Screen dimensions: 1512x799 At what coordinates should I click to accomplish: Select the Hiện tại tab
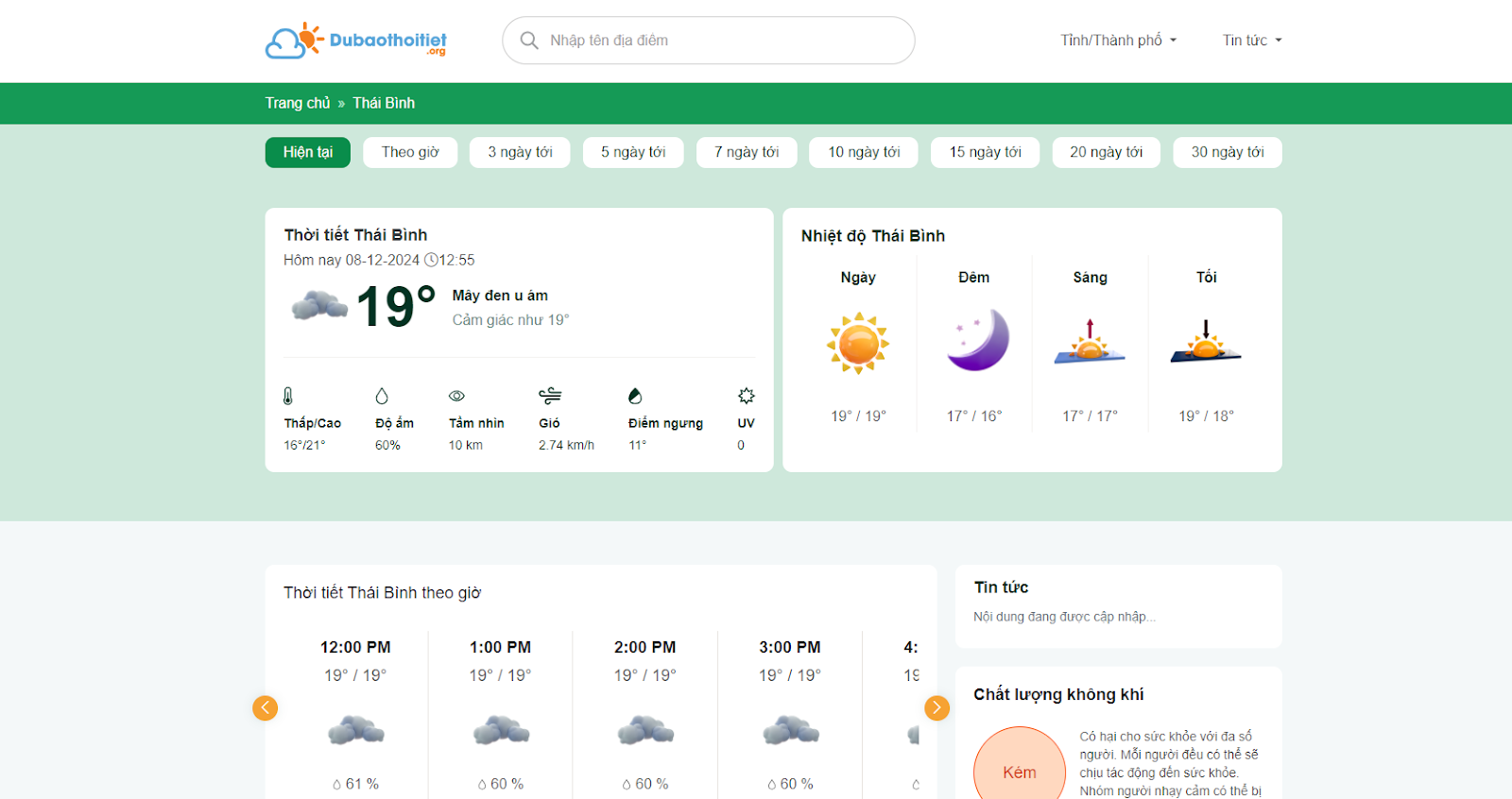308,152
